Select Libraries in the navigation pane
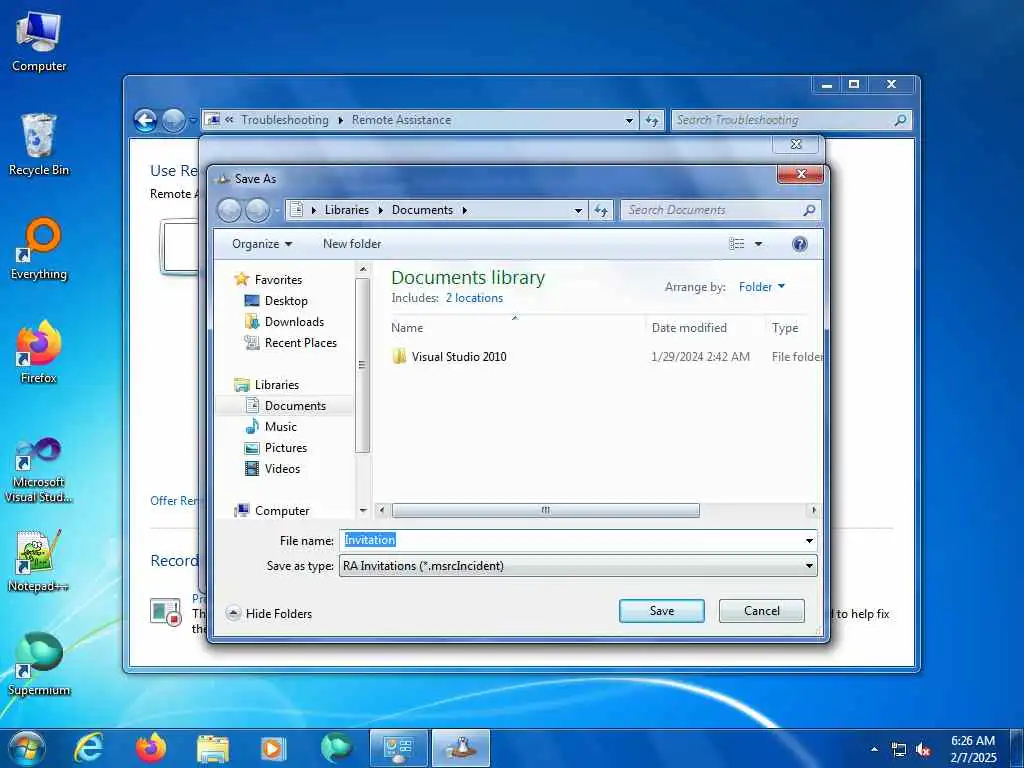1024x768 pixels. (277, 385)
